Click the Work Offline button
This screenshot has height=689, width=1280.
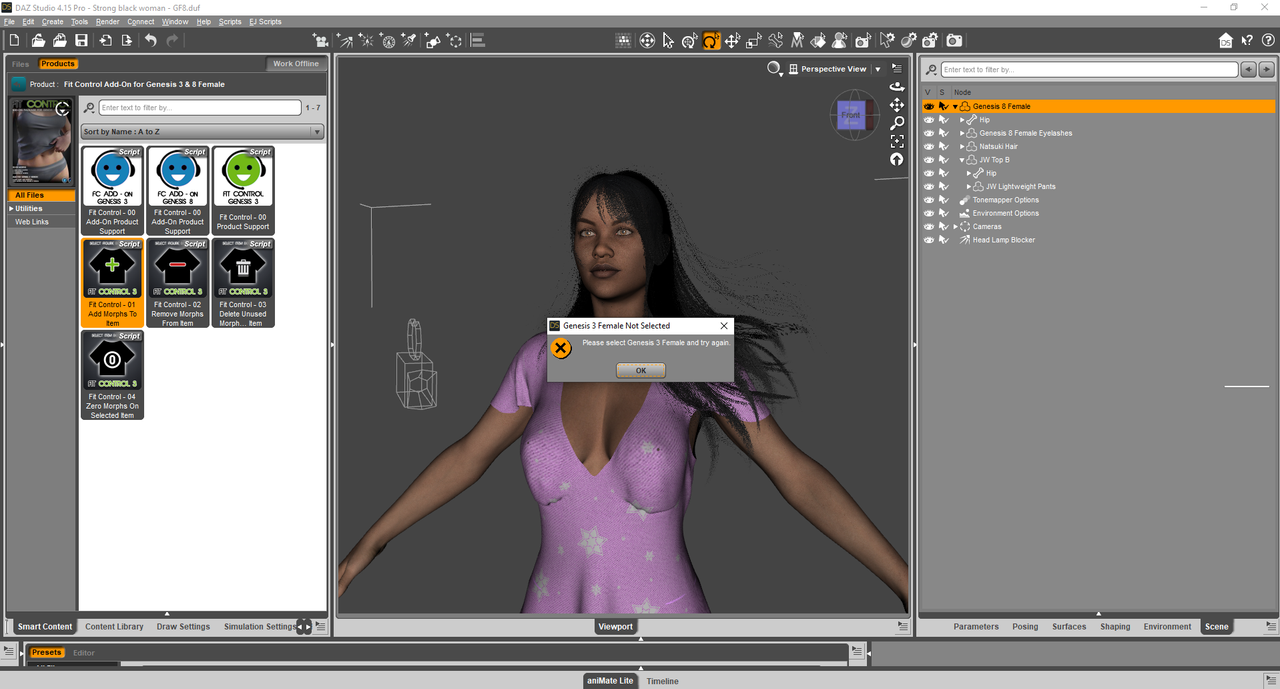(x=296, y=64)
